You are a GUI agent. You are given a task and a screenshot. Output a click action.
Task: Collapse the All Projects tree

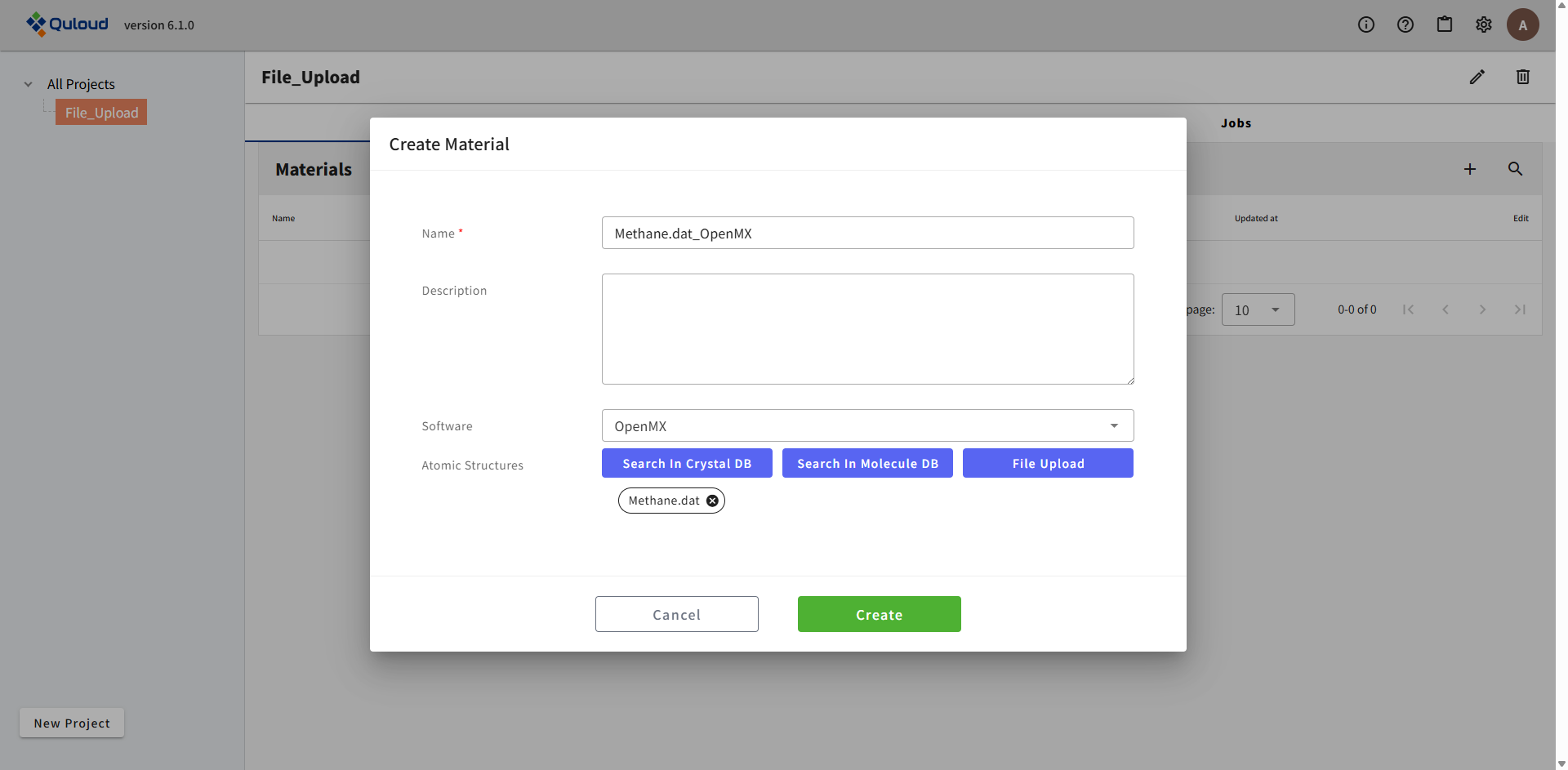point(29,84)
